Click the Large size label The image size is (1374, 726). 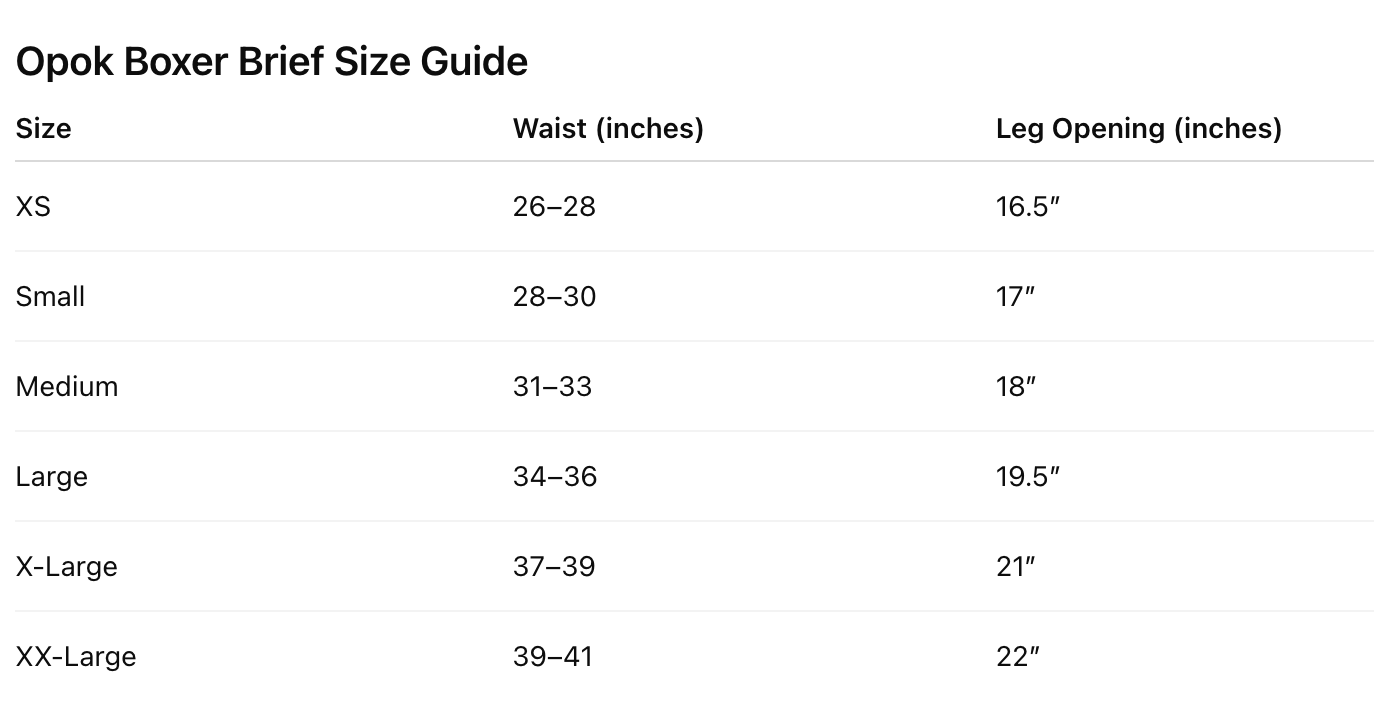coord(52,477)
